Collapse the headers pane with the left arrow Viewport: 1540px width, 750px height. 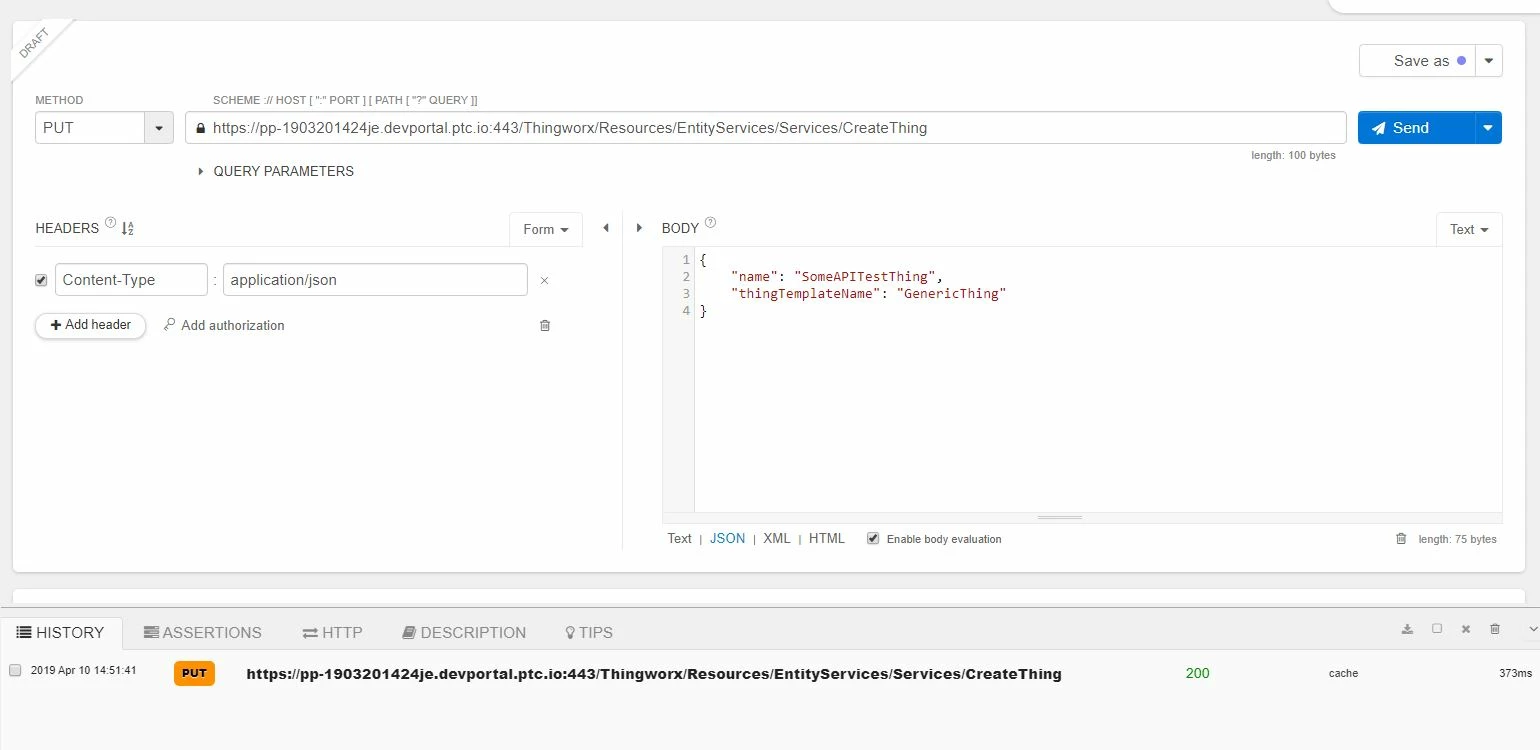(605, 228)
